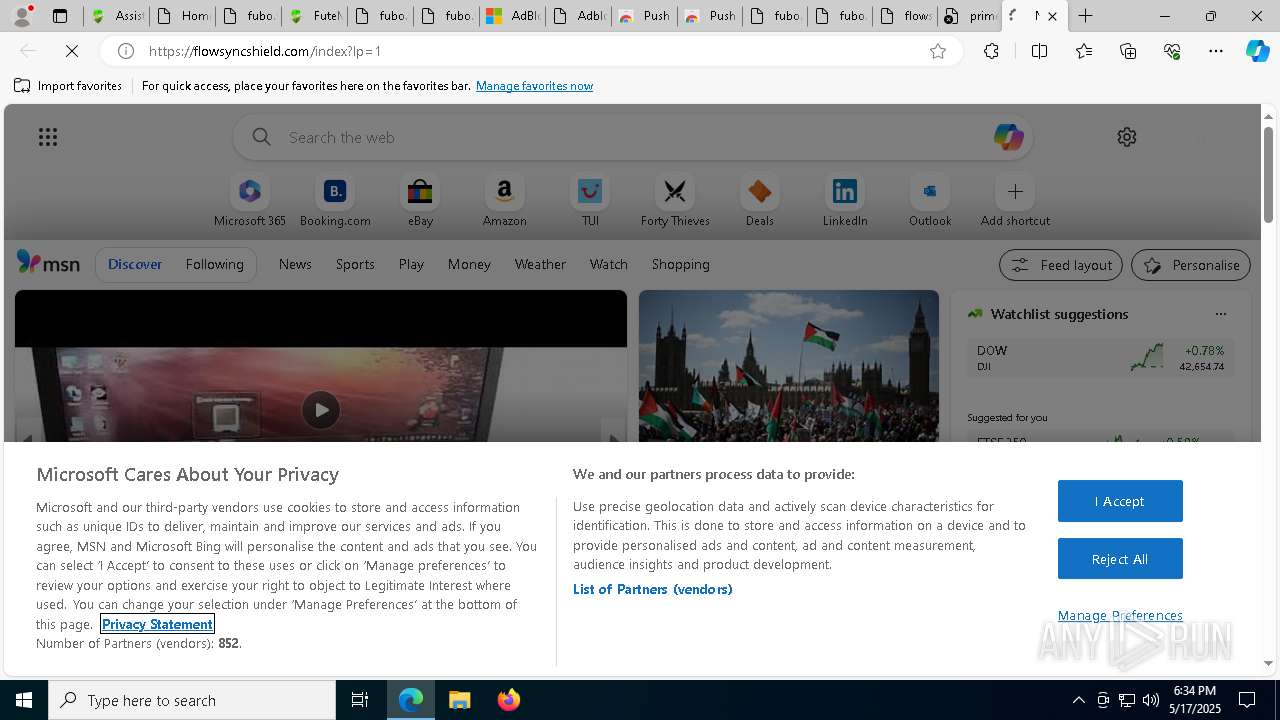Toggle split screen view

tap(1039, 51)
